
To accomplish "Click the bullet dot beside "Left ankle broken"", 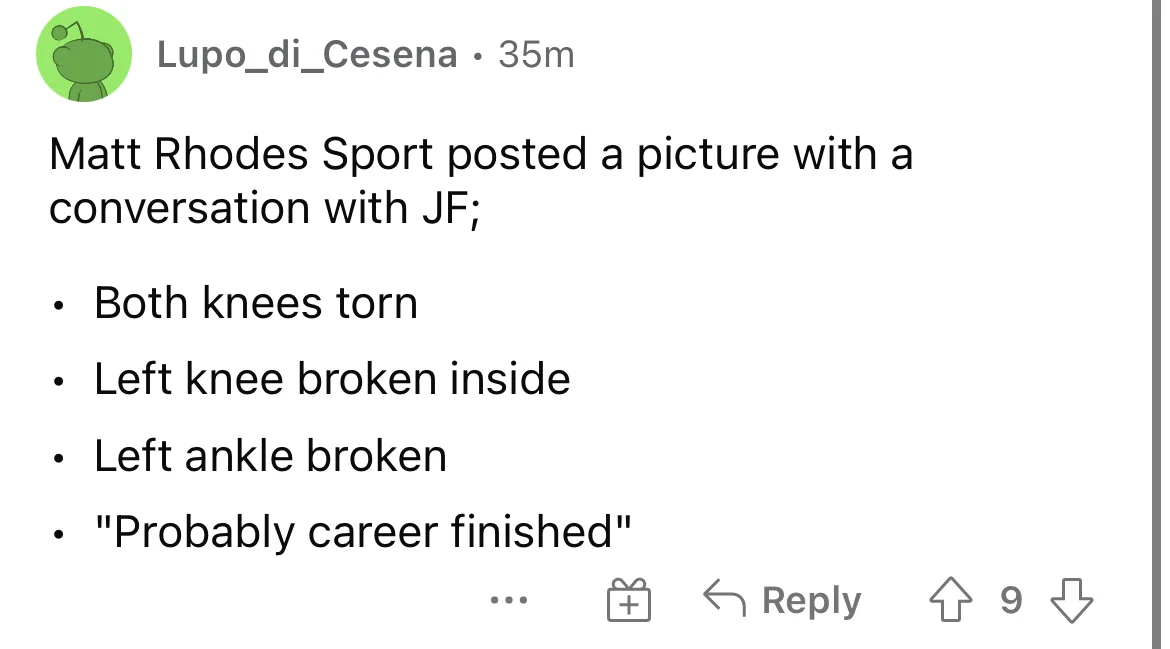I will point(62,458).
